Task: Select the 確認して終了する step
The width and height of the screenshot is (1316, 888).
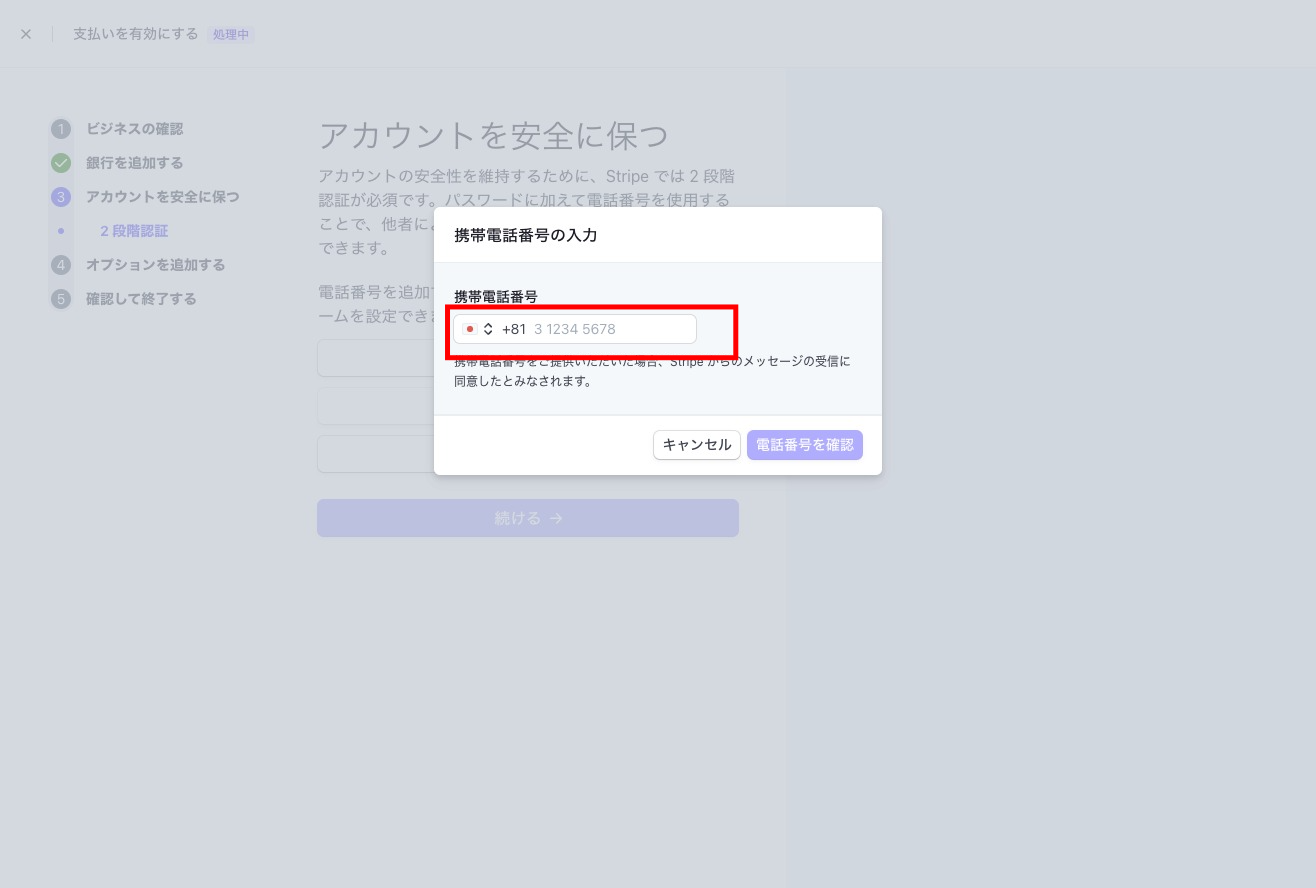Action: coord(141,299)
